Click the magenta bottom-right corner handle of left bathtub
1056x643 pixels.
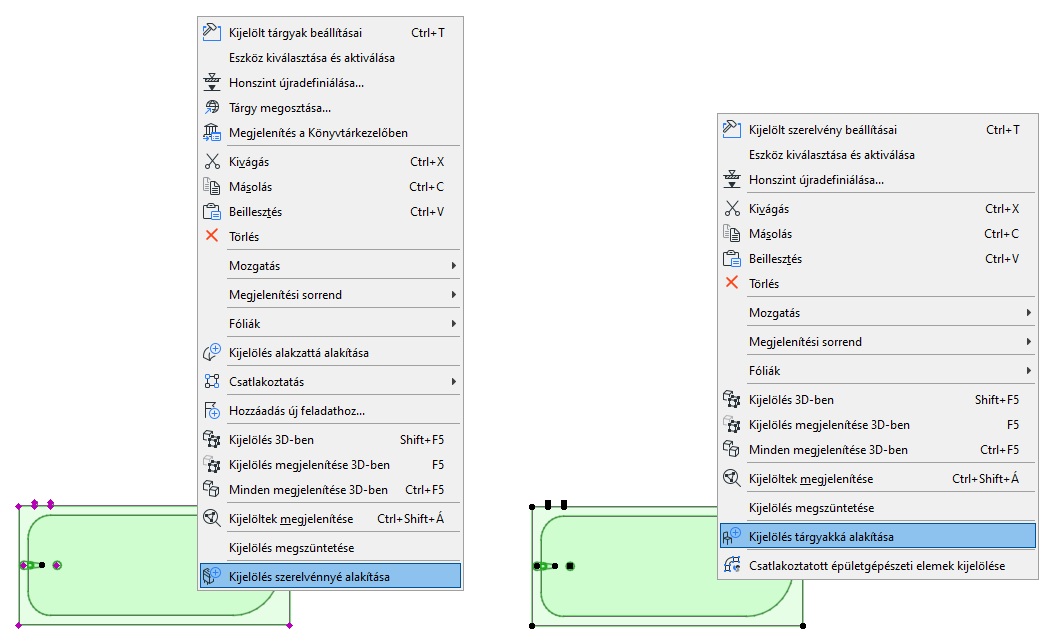pyautogui.click(x=290, y=625)
